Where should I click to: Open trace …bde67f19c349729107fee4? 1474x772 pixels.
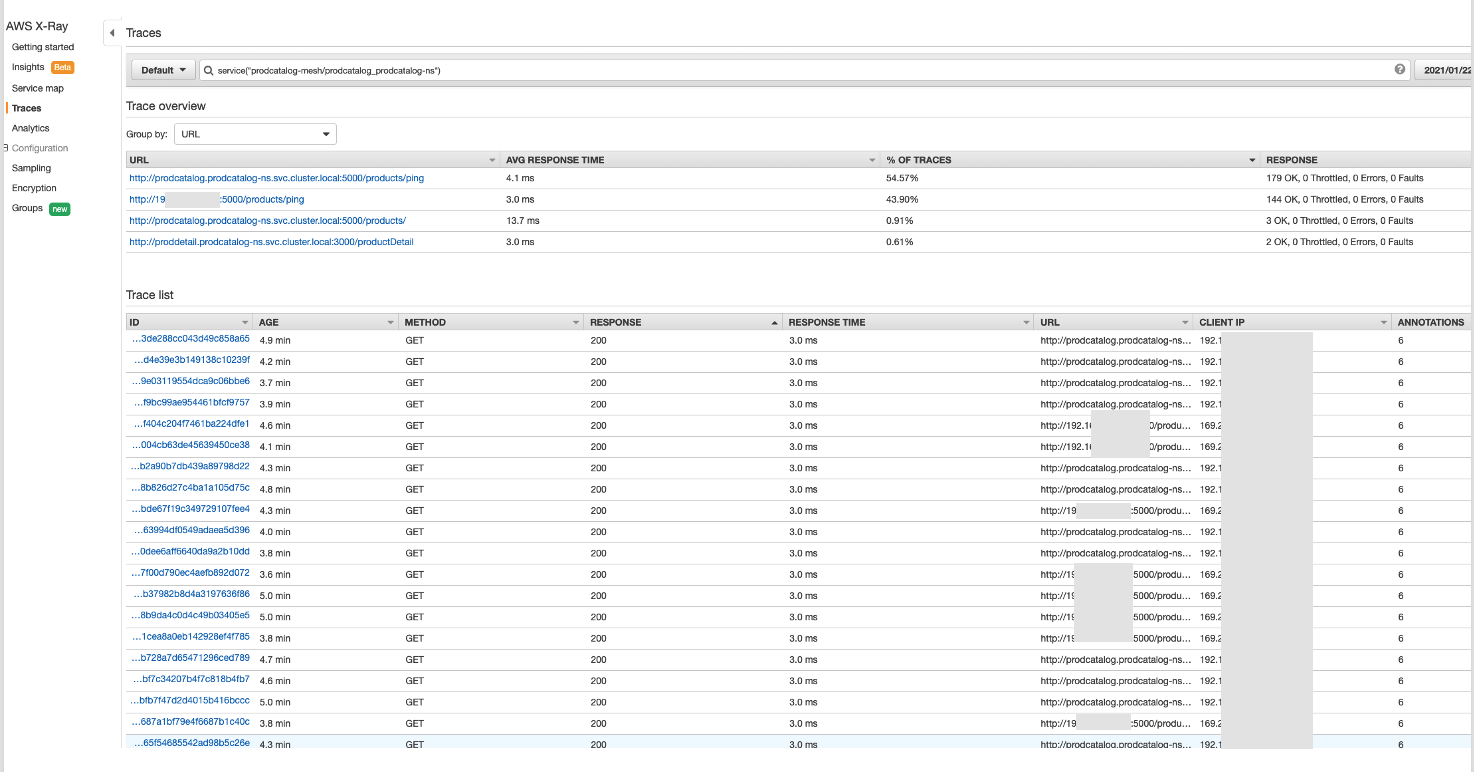point(191,509)
